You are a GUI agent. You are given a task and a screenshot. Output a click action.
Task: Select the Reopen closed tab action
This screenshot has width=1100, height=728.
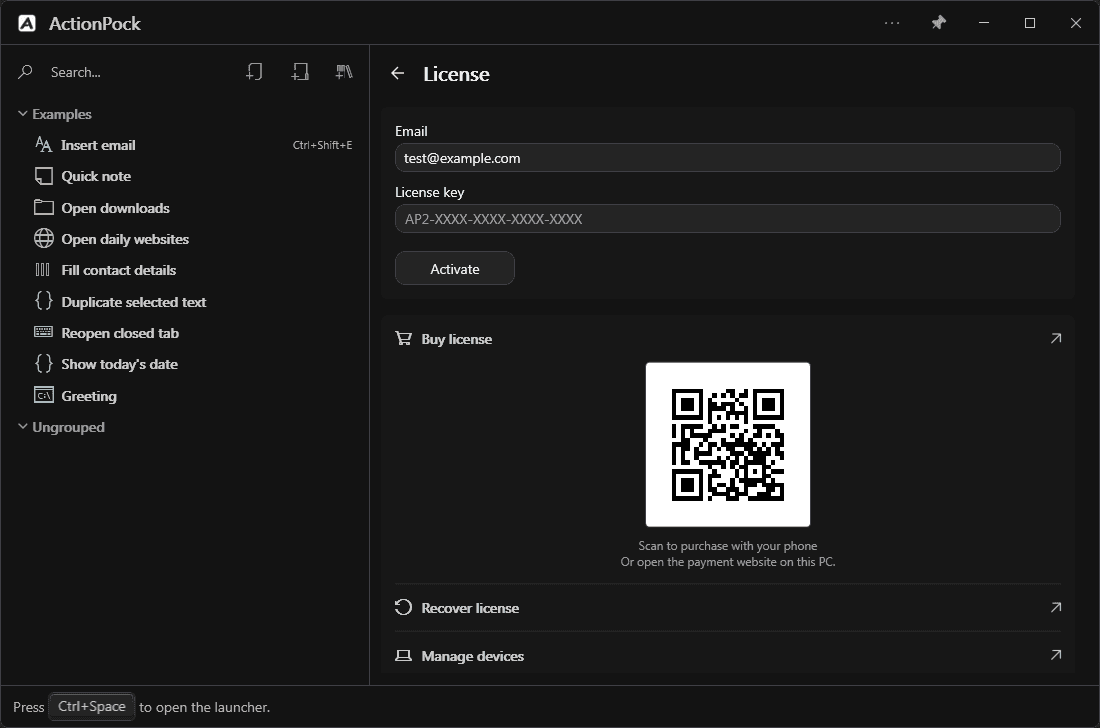185,333
